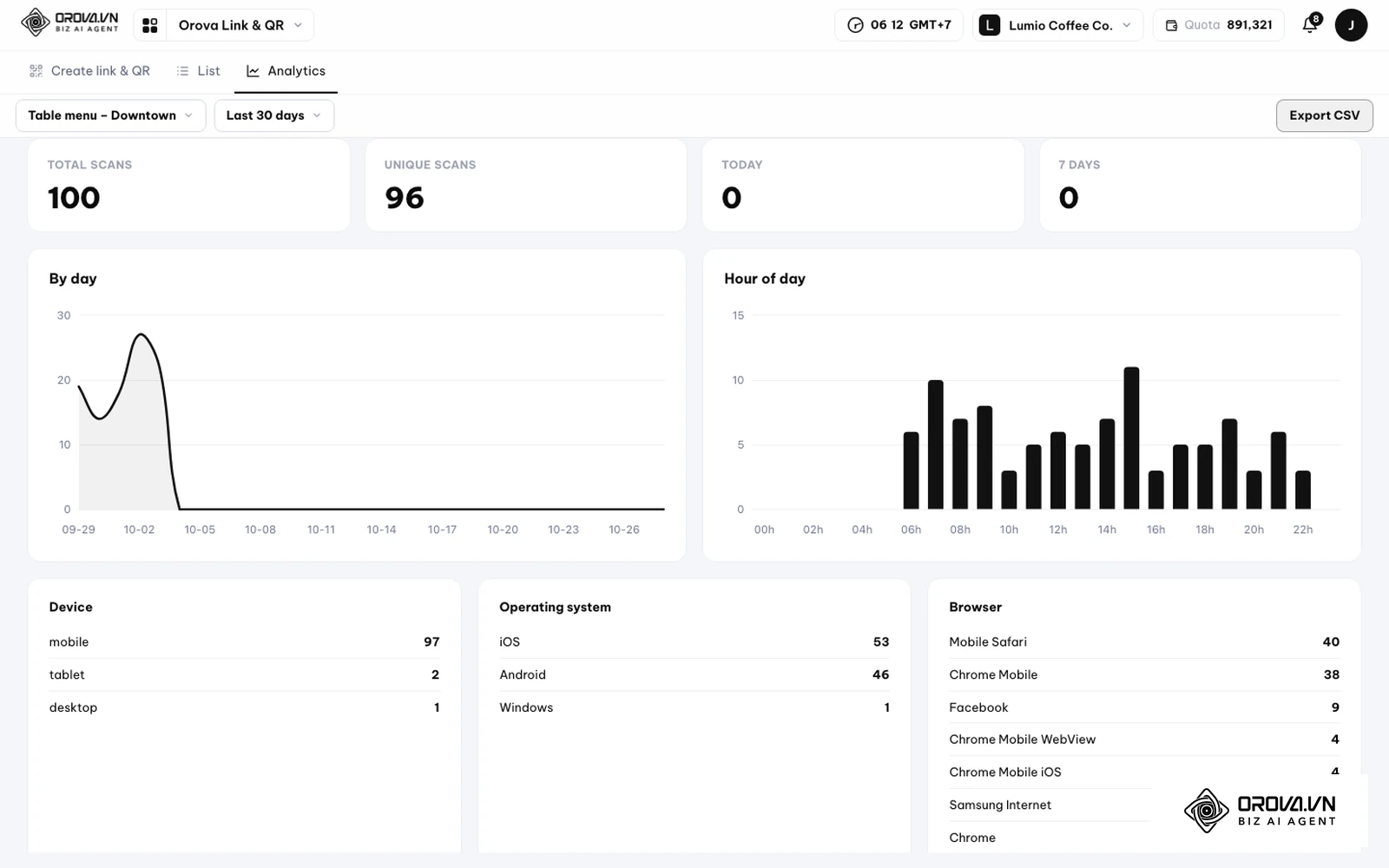This screenshot has width=1389, height=868.
Task: Select the Chrome Mobile WebView row
Action: [x=1144, y=740]
